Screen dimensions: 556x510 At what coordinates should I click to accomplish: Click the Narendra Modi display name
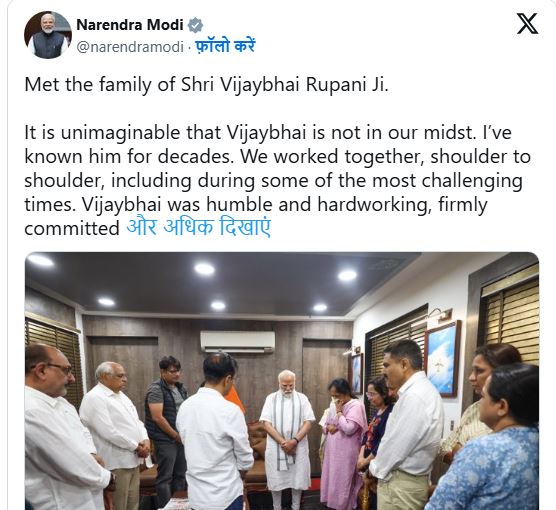(x=130, y=25)
